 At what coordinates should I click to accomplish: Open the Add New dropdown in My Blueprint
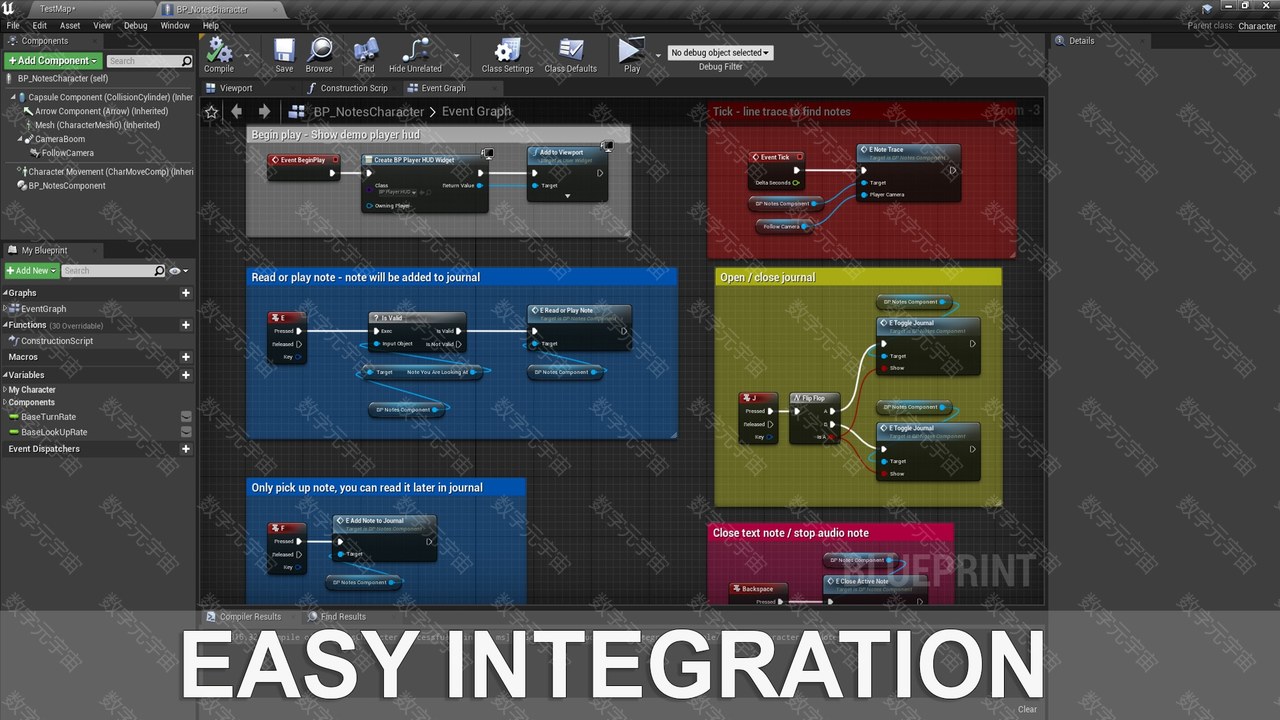point(31,271)
